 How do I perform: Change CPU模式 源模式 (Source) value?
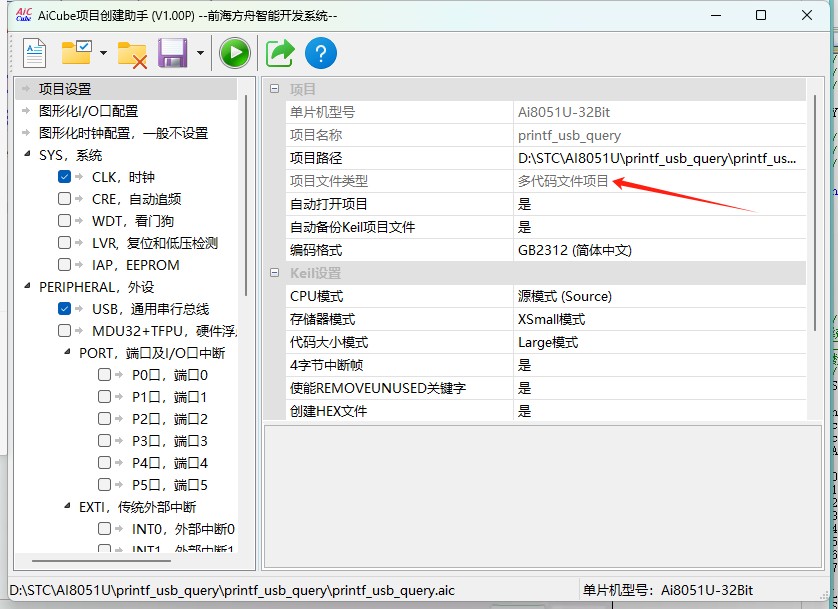click(659, 296)
